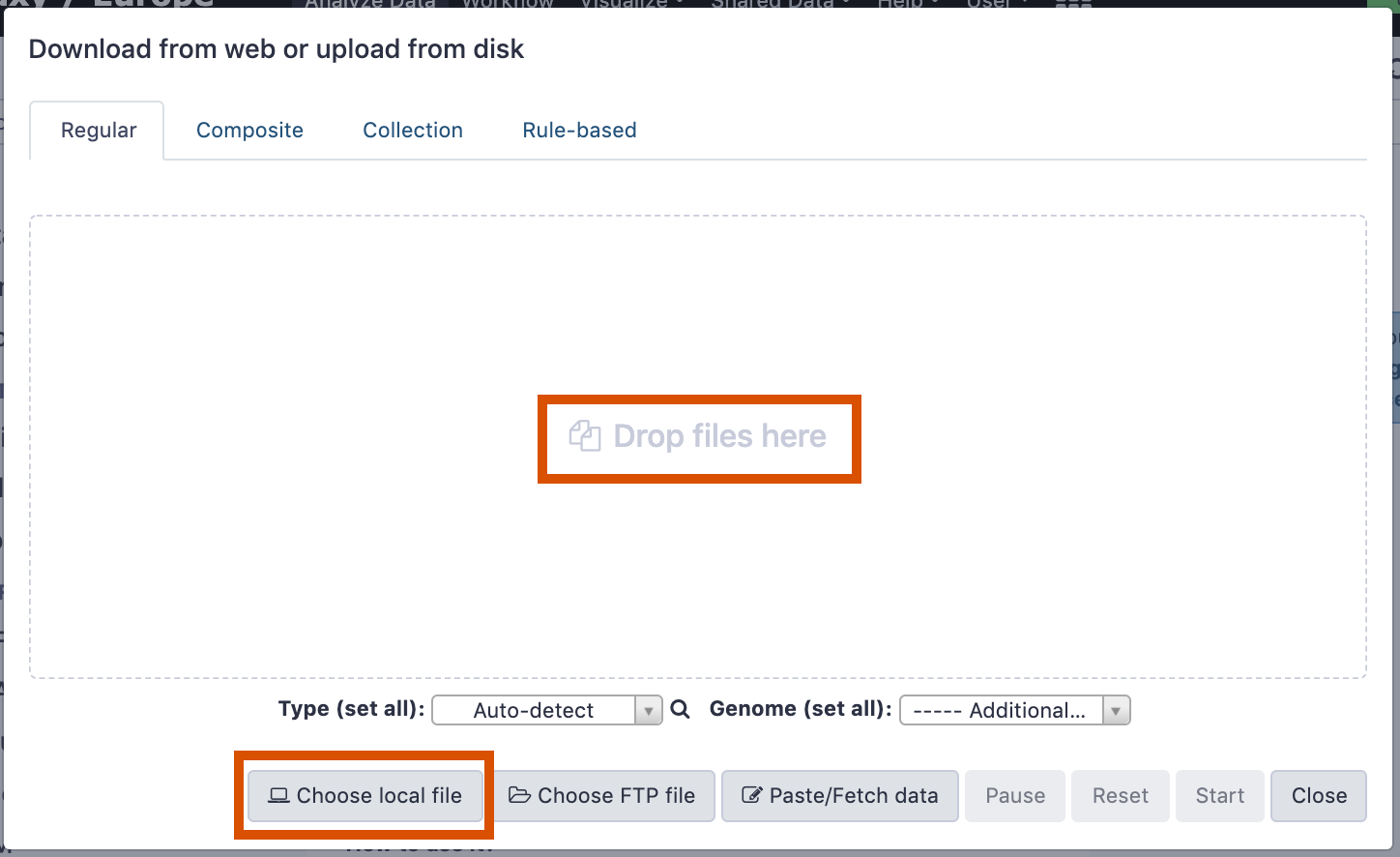Click the laptop icon on Choose local file
This screenshot has width=1400, height=857.
pos(279,796)
